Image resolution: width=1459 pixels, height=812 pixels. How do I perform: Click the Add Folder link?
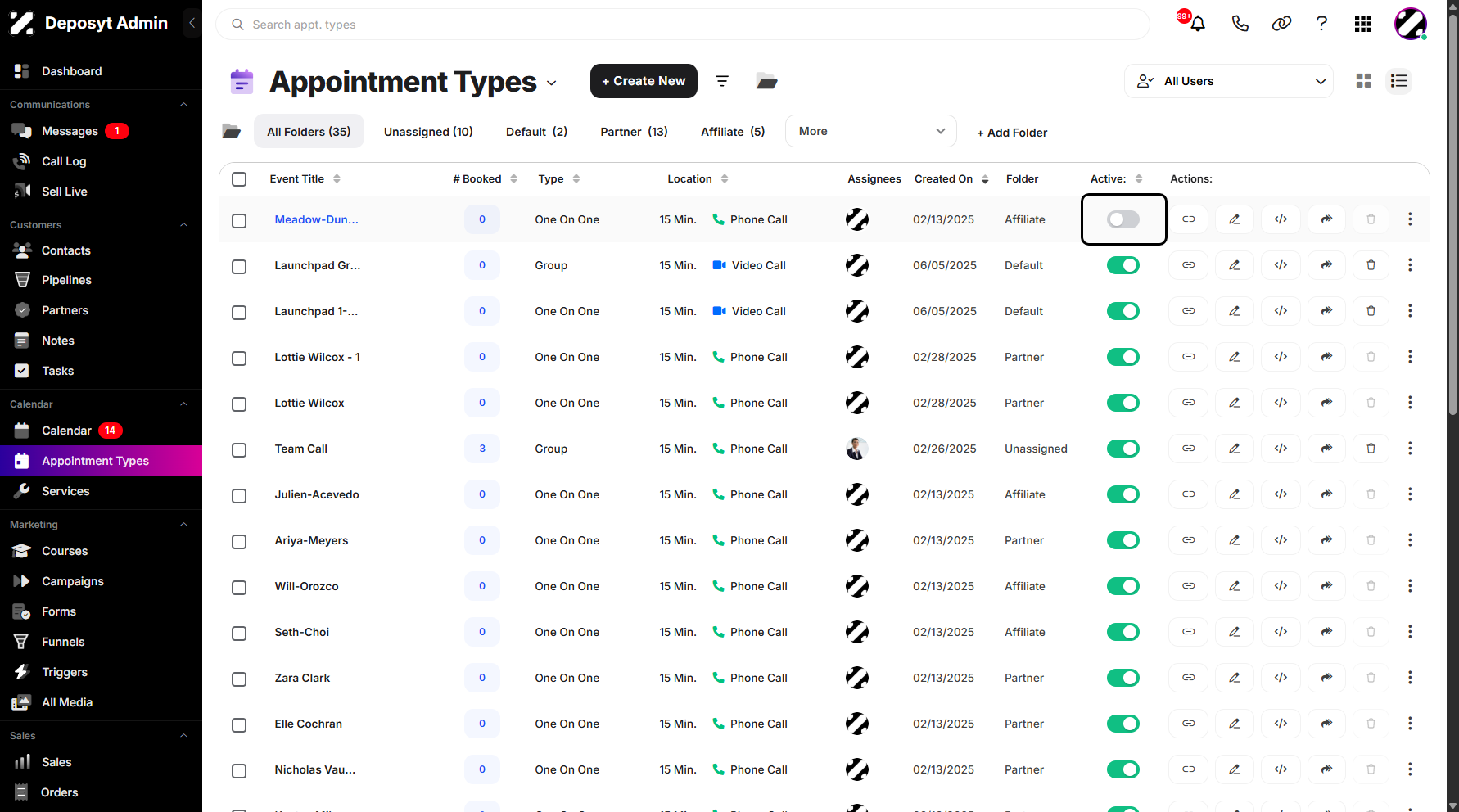pyautogui.click(x=1012, y=133)
